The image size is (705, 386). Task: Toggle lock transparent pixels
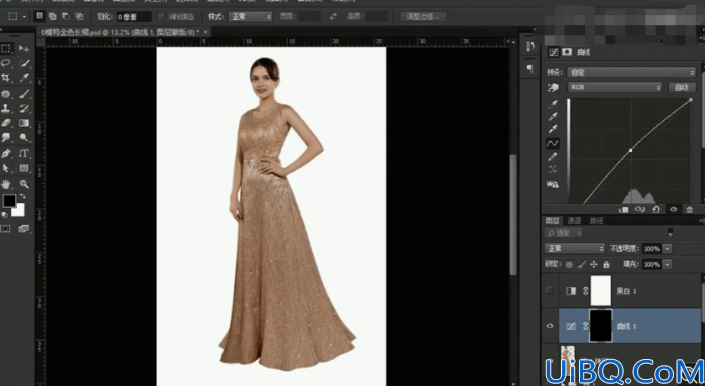[x=569, y=265]
